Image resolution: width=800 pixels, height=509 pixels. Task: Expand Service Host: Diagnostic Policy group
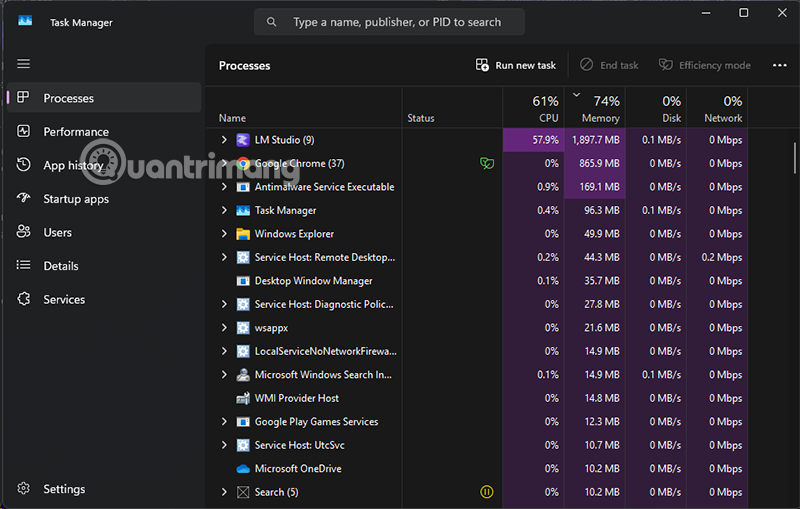224,304
